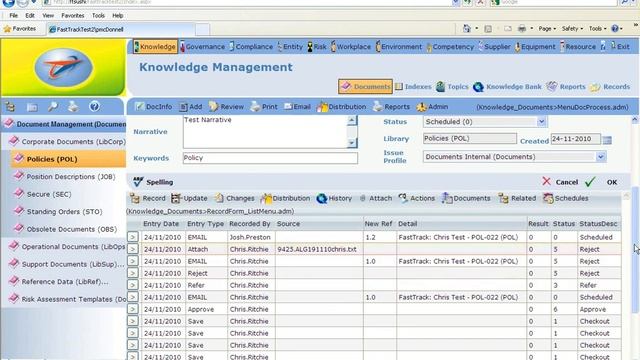Expand the Refer entry row arrow
This screenshot has height=360, width=640.
point(133,285)
